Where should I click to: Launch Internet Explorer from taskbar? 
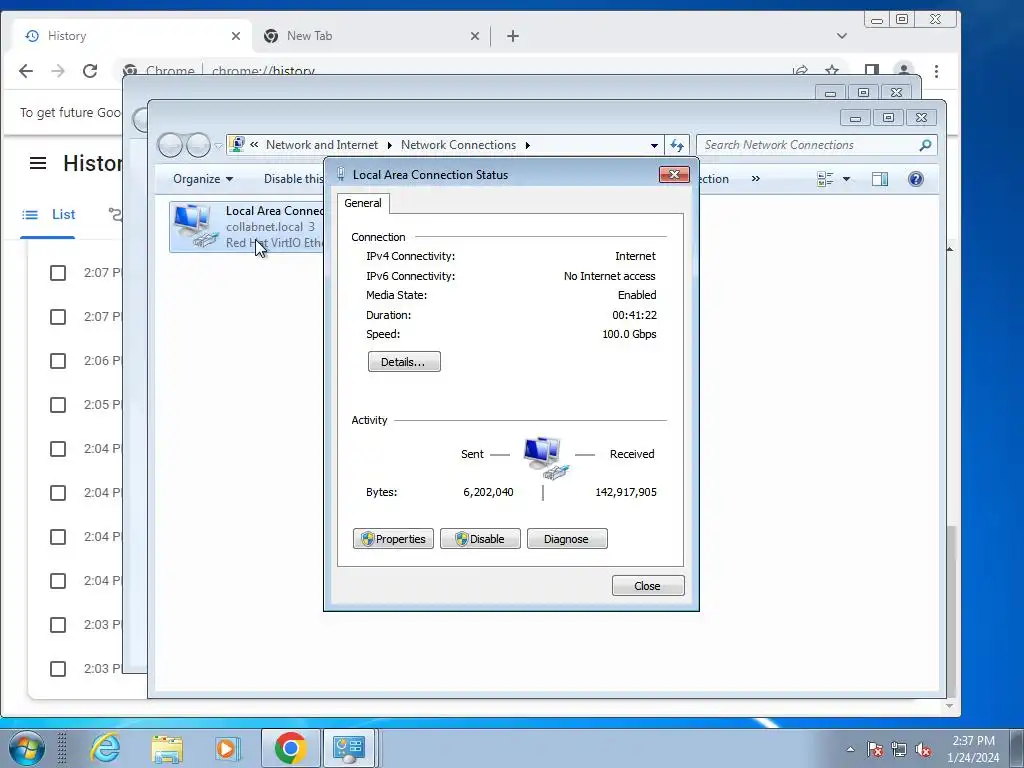pos(105,748)
